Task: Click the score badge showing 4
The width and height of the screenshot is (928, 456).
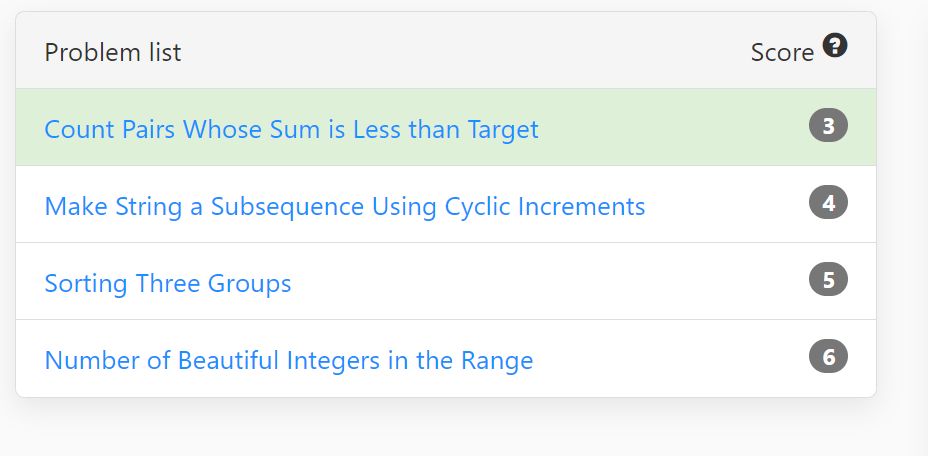Action: [828, 203]
